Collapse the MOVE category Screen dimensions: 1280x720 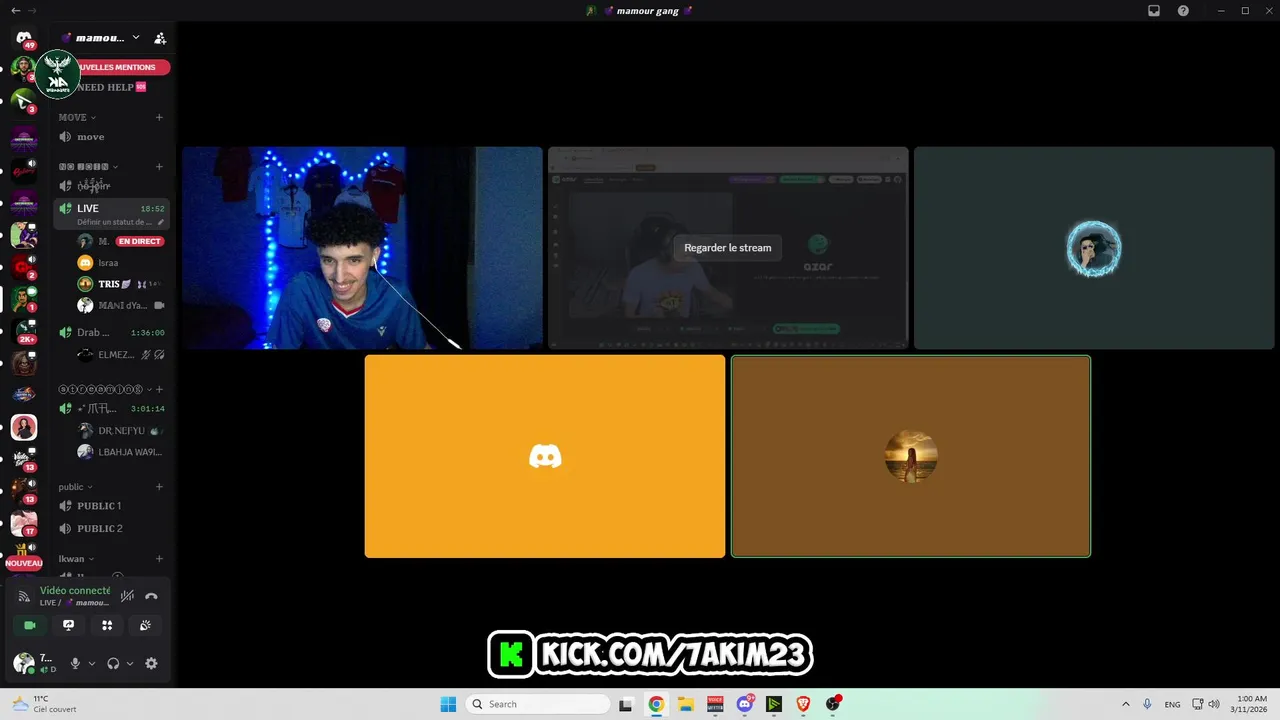[x=77, y=117]
